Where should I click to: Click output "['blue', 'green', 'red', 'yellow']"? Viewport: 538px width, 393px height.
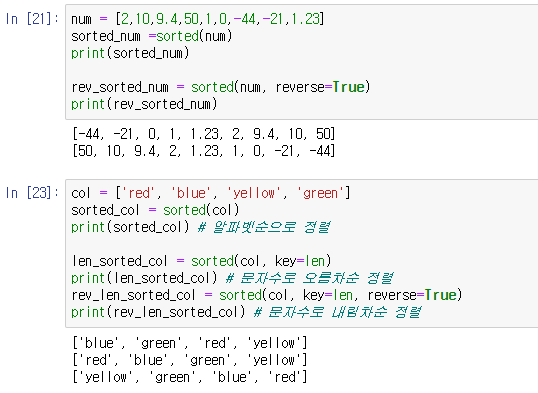pyautogui.click(x=190, y=343)
